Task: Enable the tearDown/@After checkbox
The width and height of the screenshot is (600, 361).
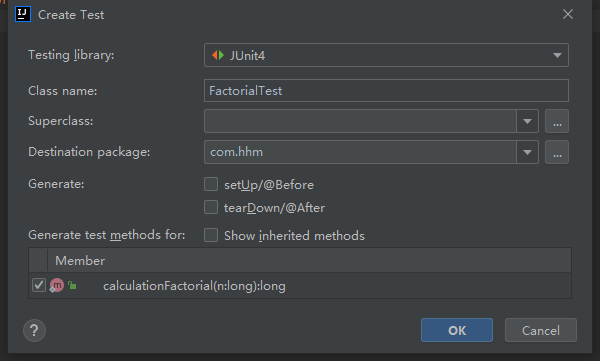Action: point(211,207)
